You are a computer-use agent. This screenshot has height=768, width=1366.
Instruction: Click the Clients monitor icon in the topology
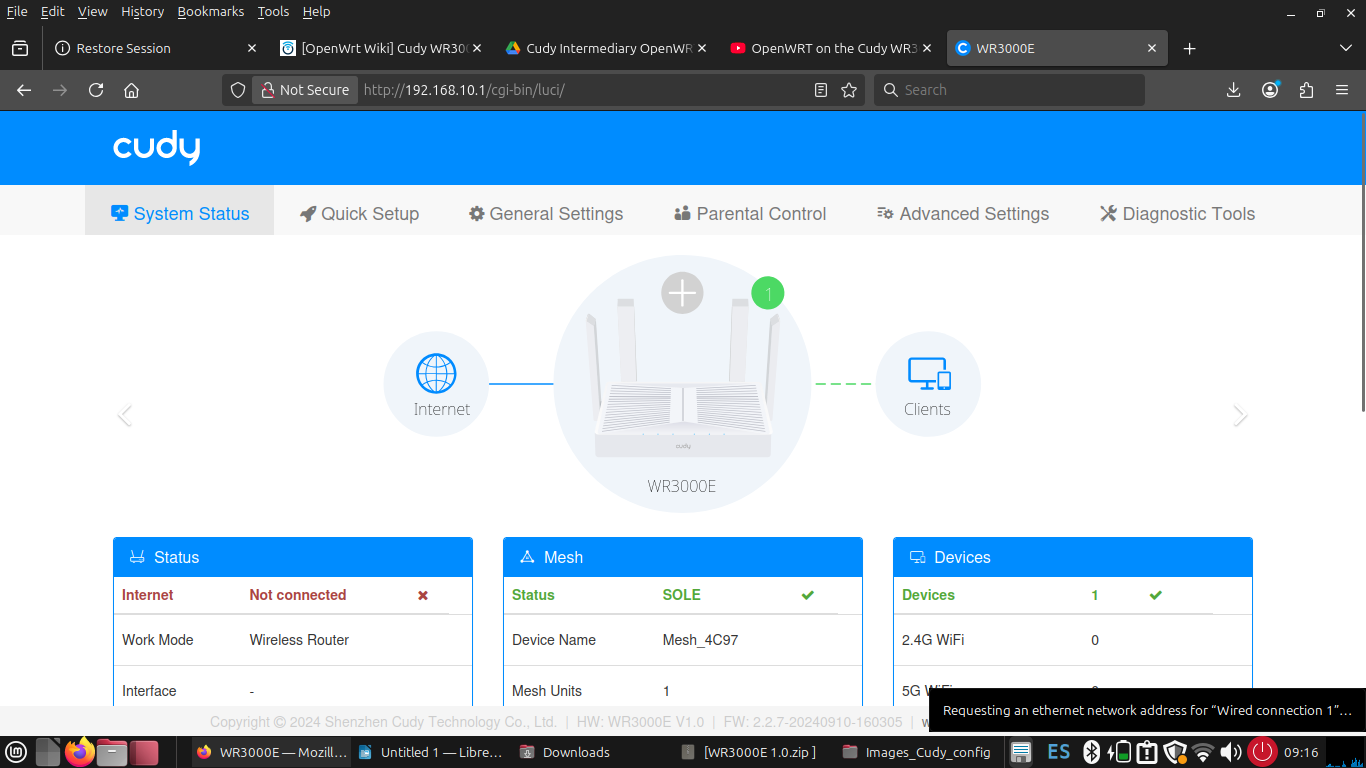coord(928,372)
